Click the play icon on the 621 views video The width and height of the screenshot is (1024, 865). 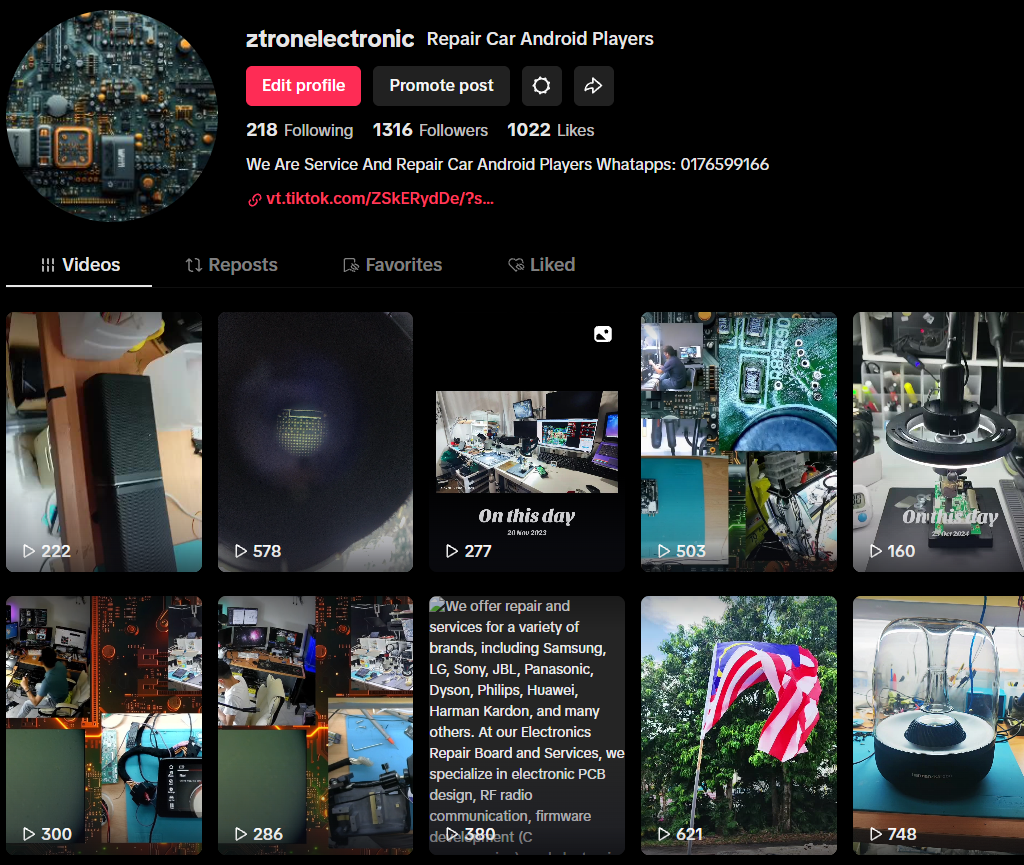tap(664, 834)
